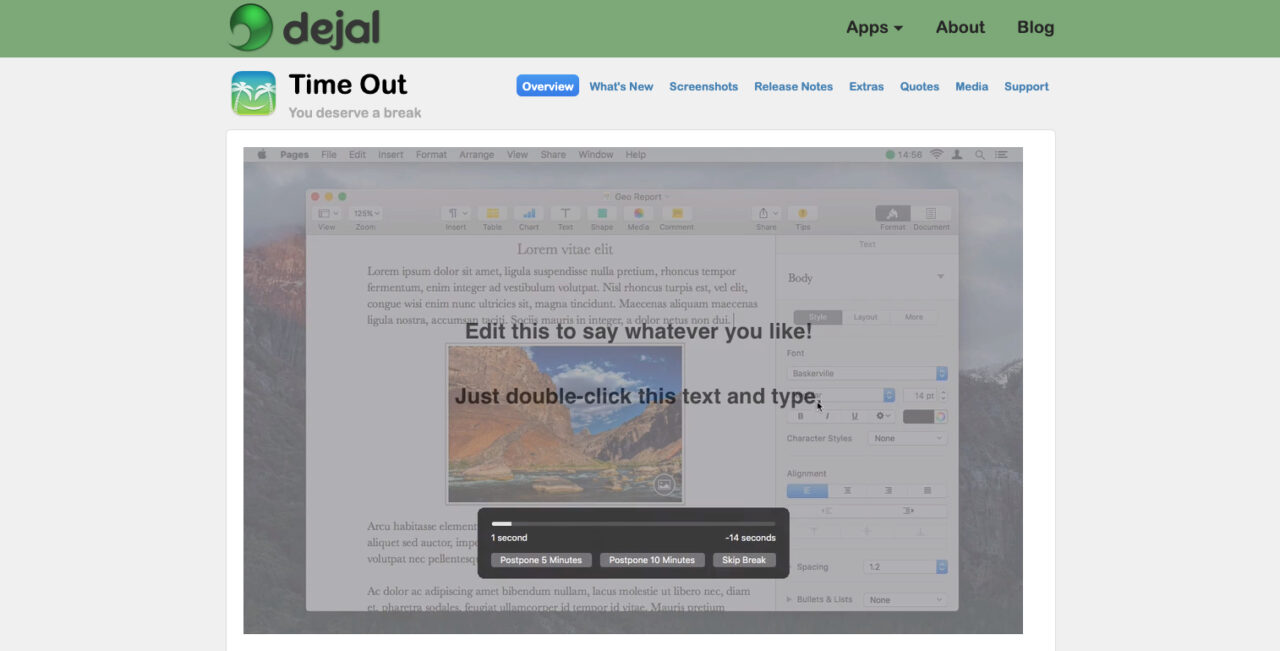Screen dimensions: 1280x651
Task: Open the Format menu in Pages menu bar
Action: [x=431, y=155]
